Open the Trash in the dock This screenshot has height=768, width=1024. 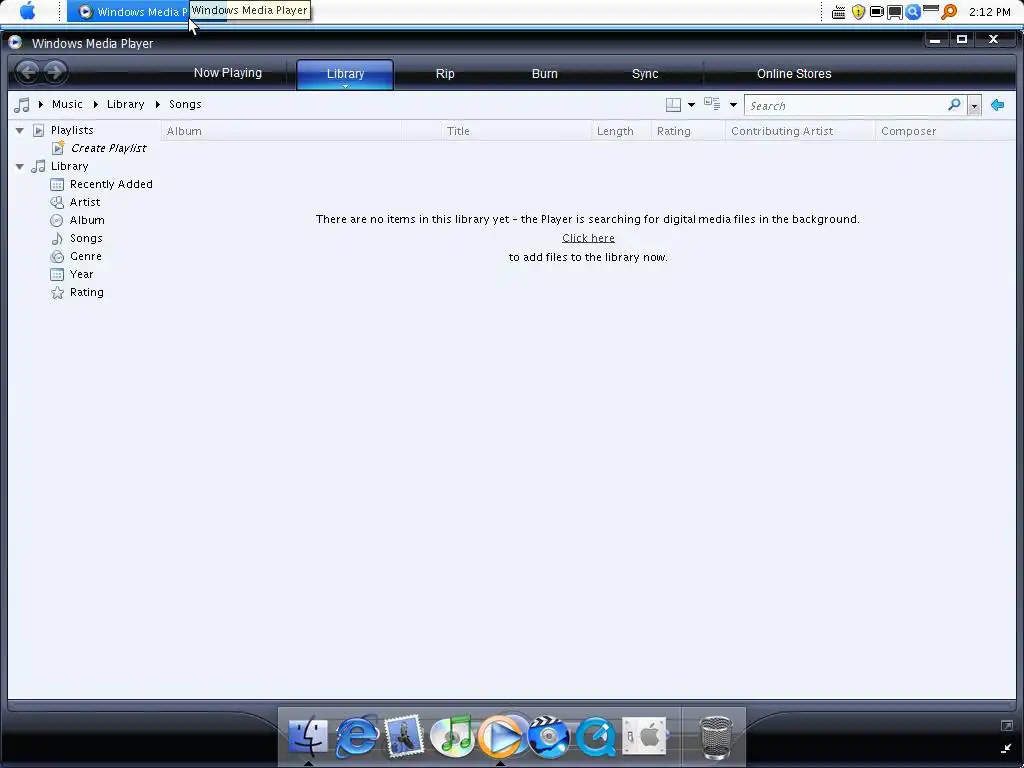(716, 737)
